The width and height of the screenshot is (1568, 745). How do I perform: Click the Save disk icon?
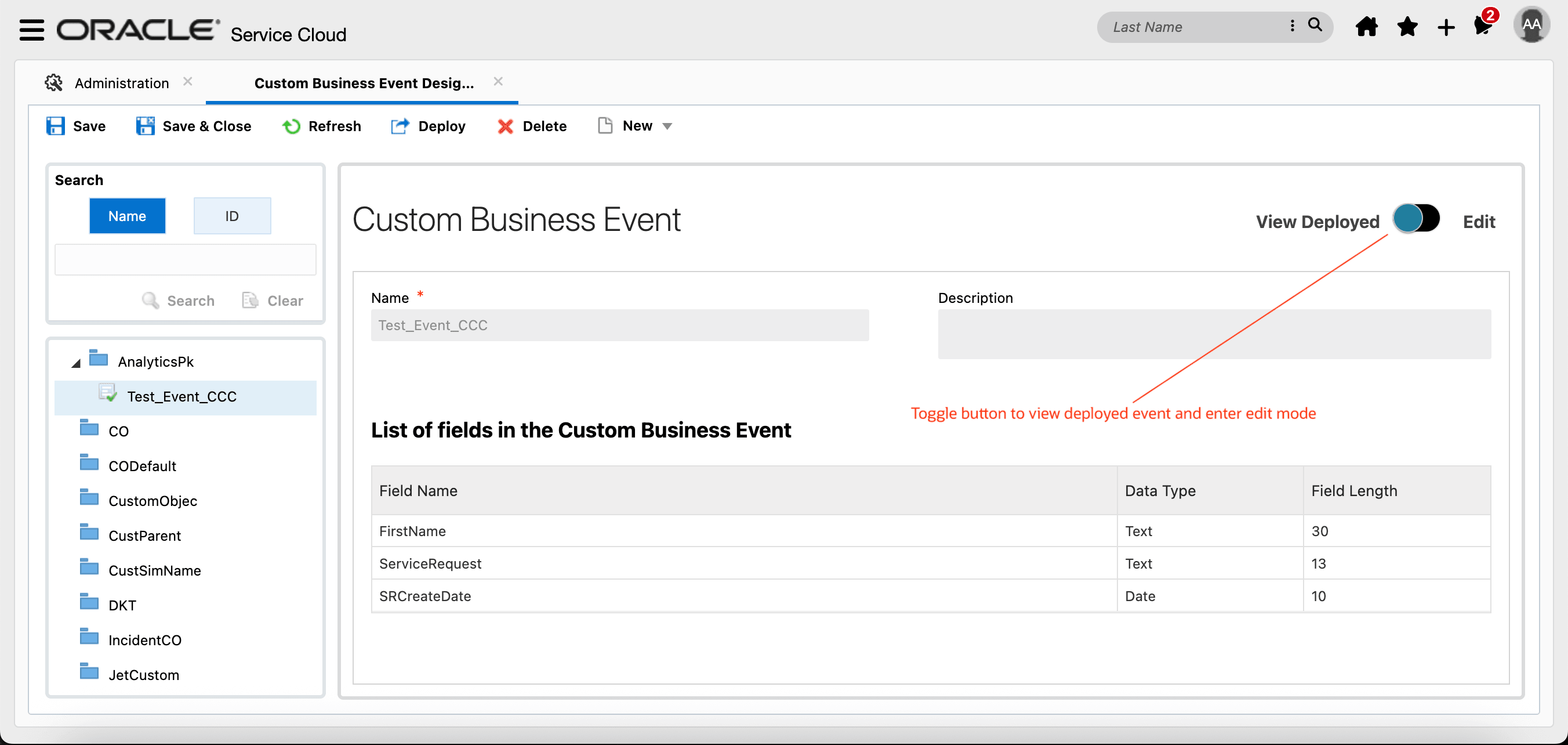click(x=56, y=126)
